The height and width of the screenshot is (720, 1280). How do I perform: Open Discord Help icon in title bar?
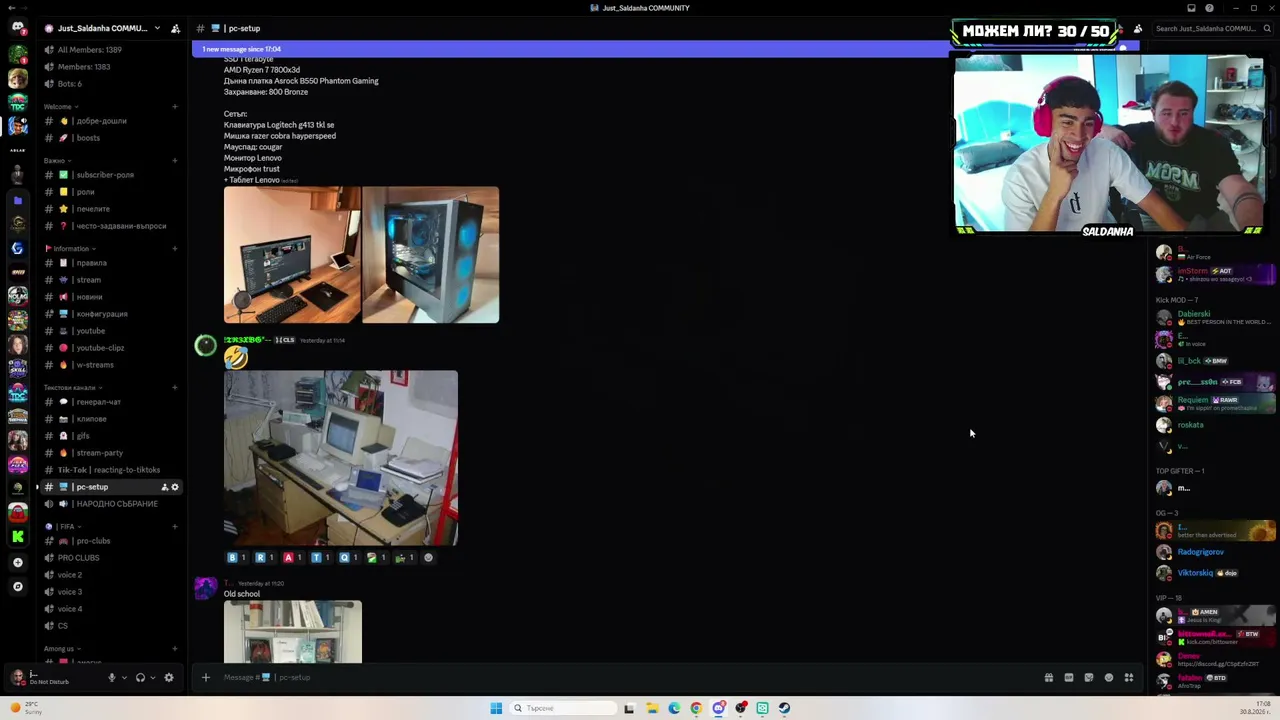point(1209,8)
